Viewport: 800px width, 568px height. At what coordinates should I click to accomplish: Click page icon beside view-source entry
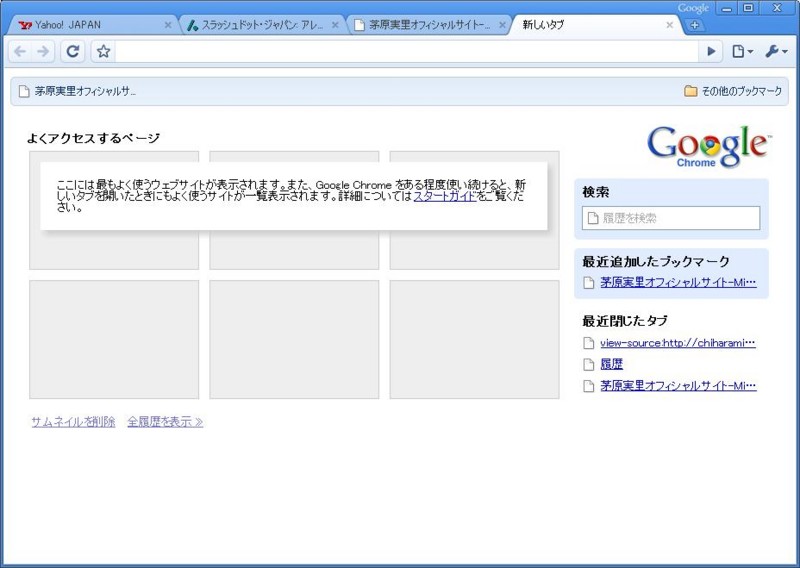click(x=589, y=343)
